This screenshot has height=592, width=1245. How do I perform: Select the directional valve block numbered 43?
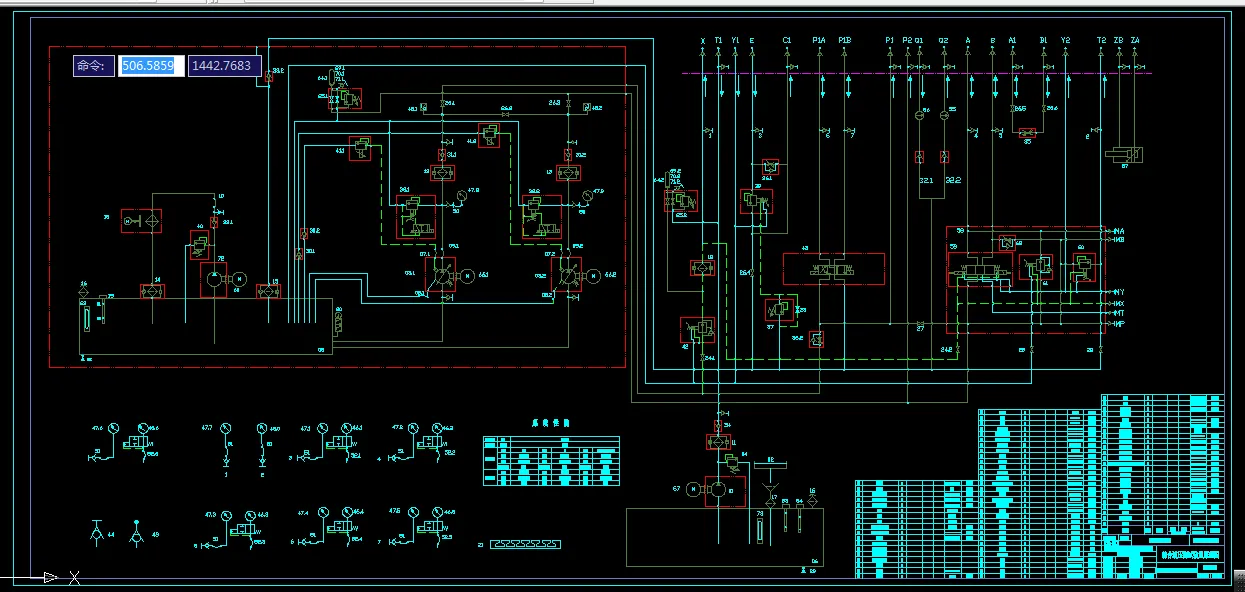[x=834, y=268]
